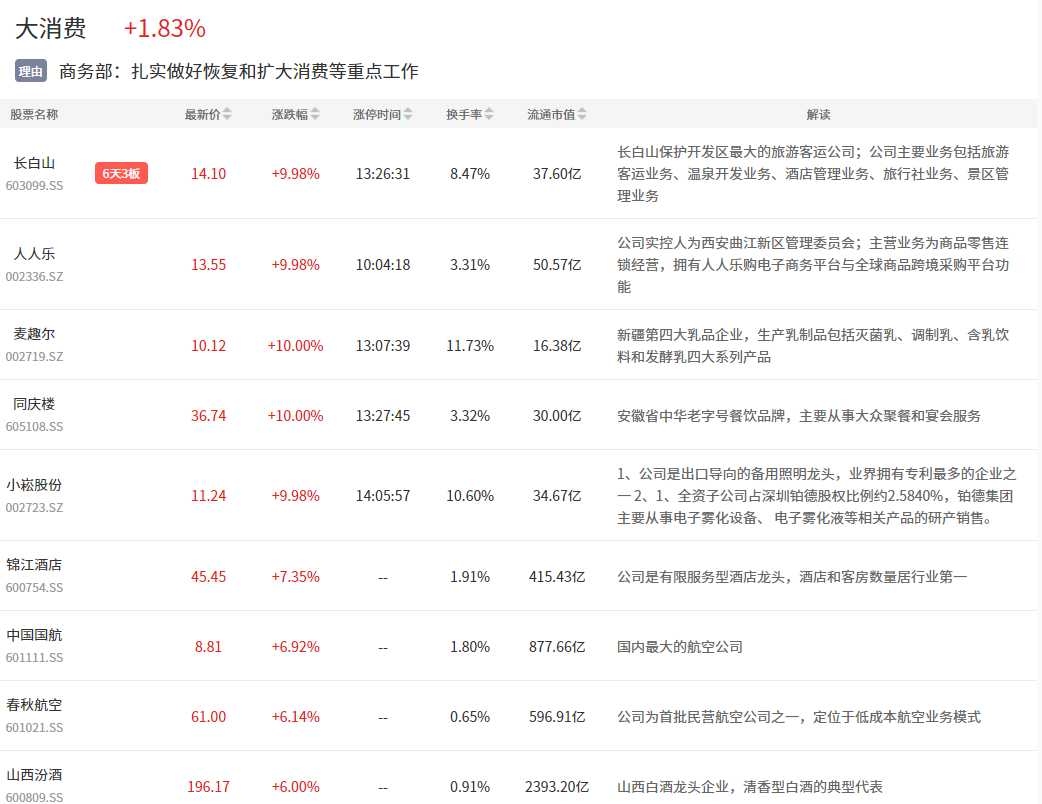Screen dimensions: 1042x804
Task: Click the 股票名称 column header
Action: click(34, 114)
